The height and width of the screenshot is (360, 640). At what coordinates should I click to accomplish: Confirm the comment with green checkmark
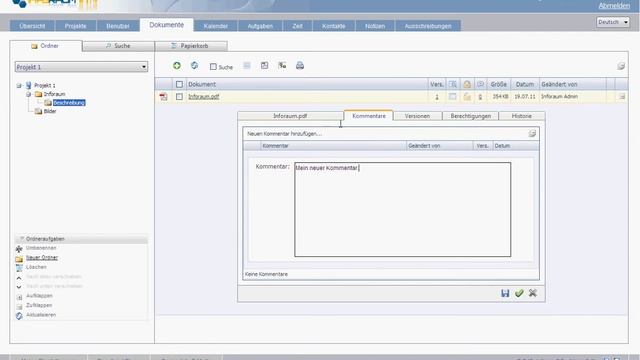(x=519, y=293)
